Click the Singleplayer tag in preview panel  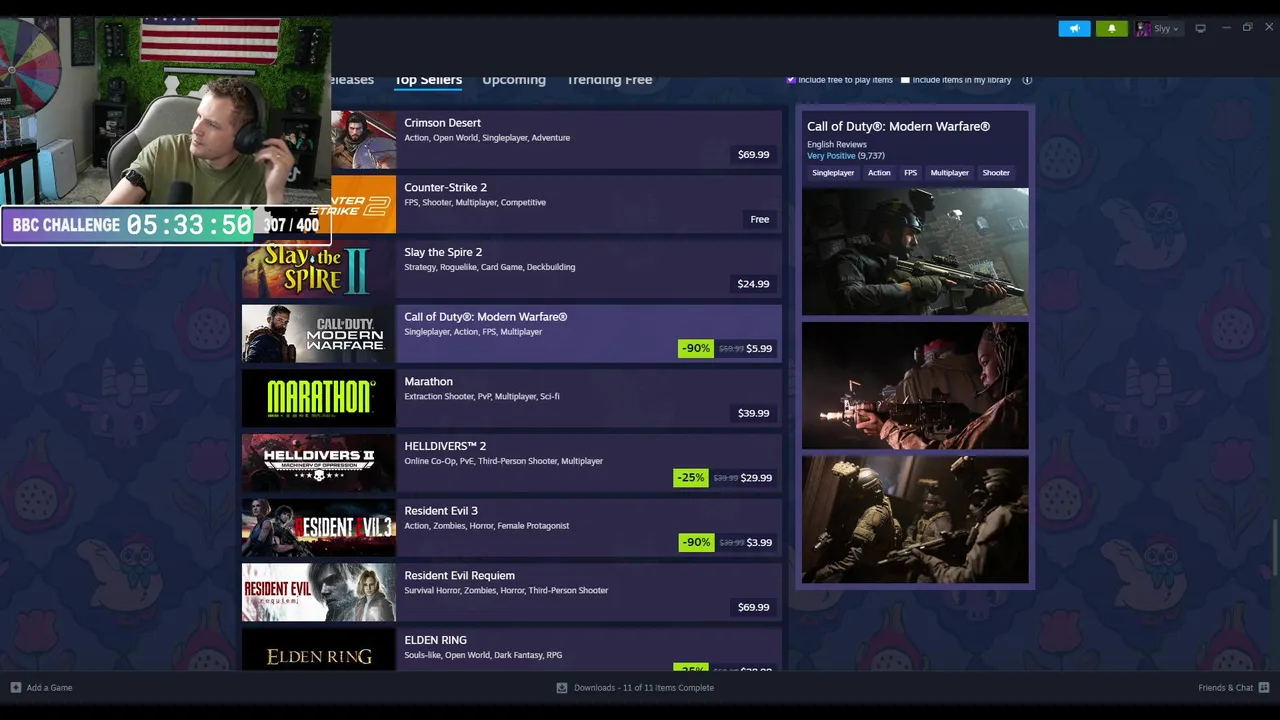pos(833,173)
